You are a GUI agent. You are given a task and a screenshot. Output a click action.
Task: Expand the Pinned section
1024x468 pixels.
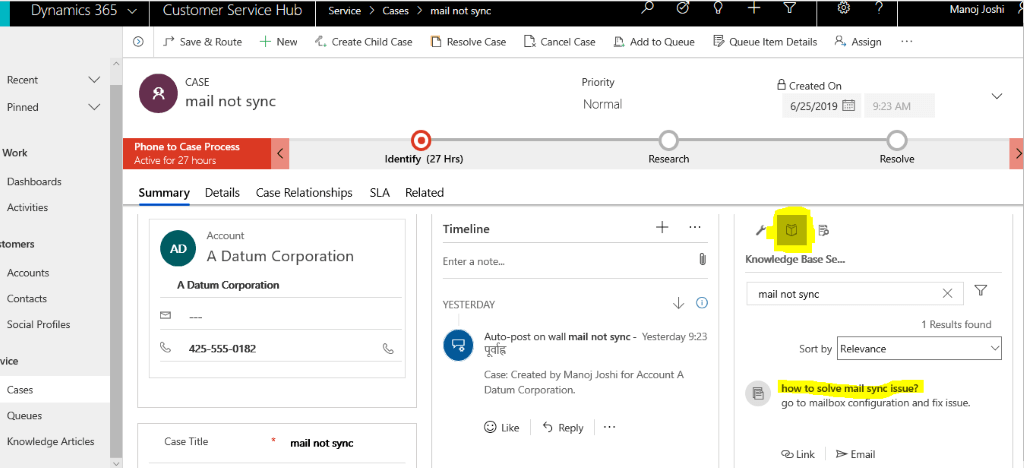(94, 107)
